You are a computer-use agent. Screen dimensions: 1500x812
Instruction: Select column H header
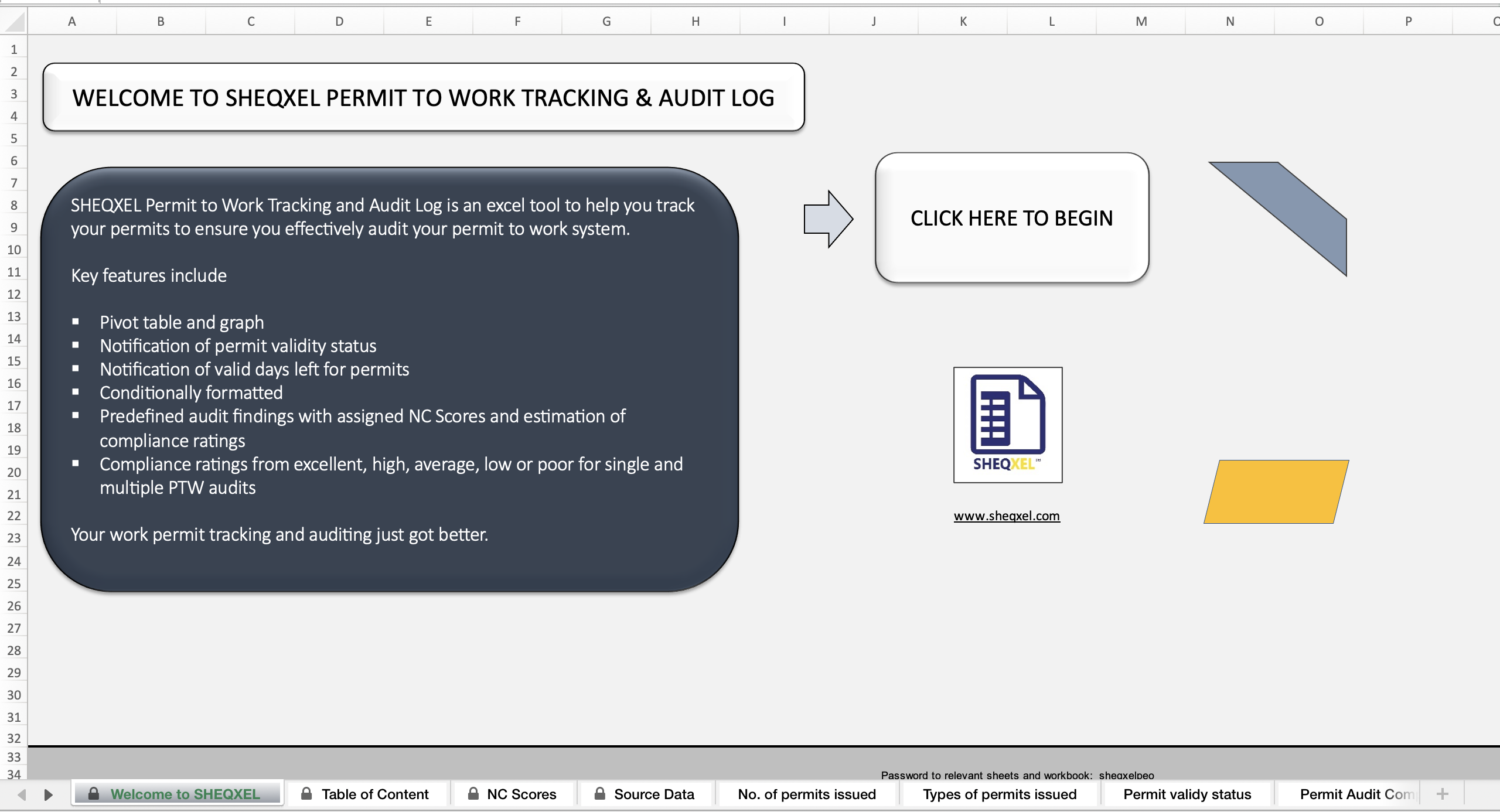pos(696,22)
